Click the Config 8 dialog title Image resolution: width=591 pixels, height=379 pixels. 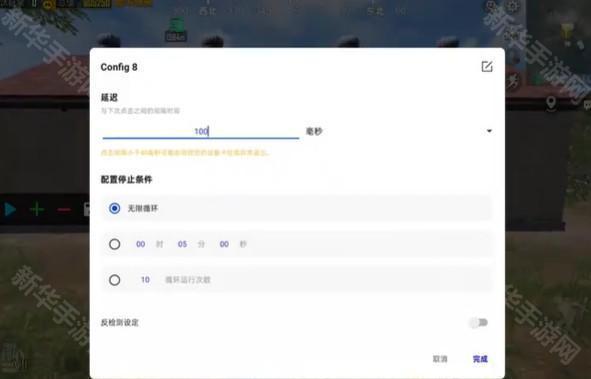pyautogui.click(x=119, y=67)
